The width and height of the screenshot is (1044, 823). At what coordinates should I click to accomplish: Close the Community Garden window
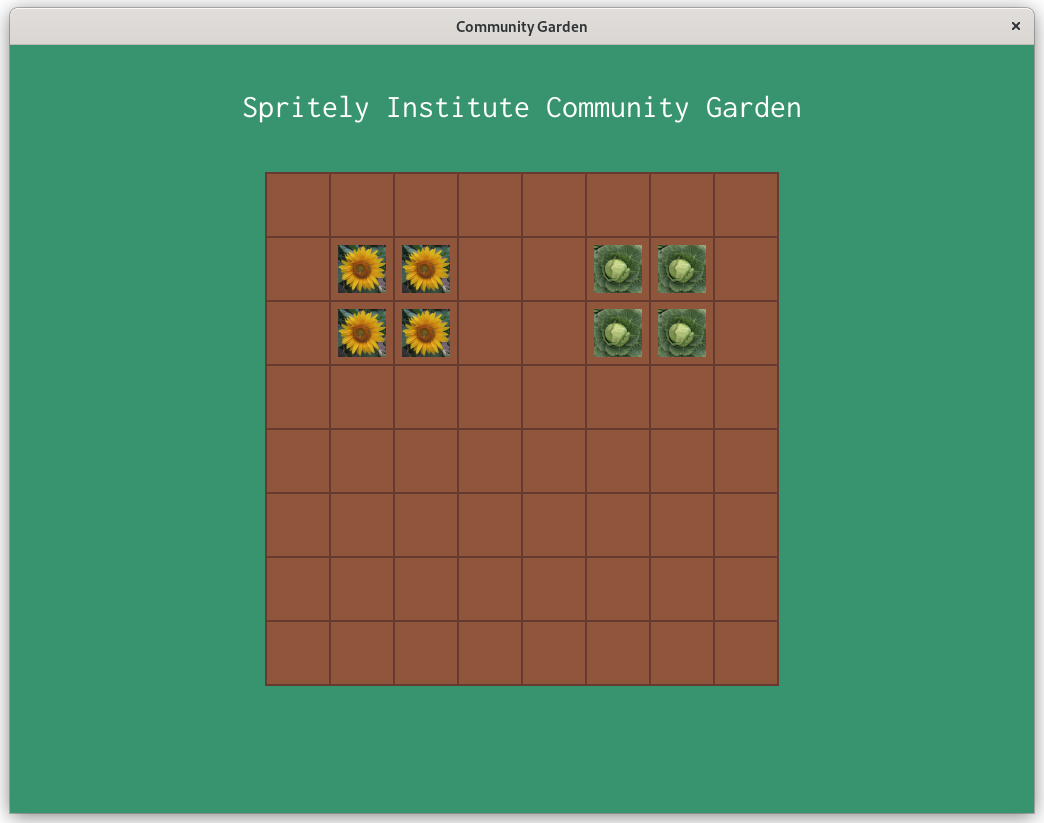tap(1015, 27)
